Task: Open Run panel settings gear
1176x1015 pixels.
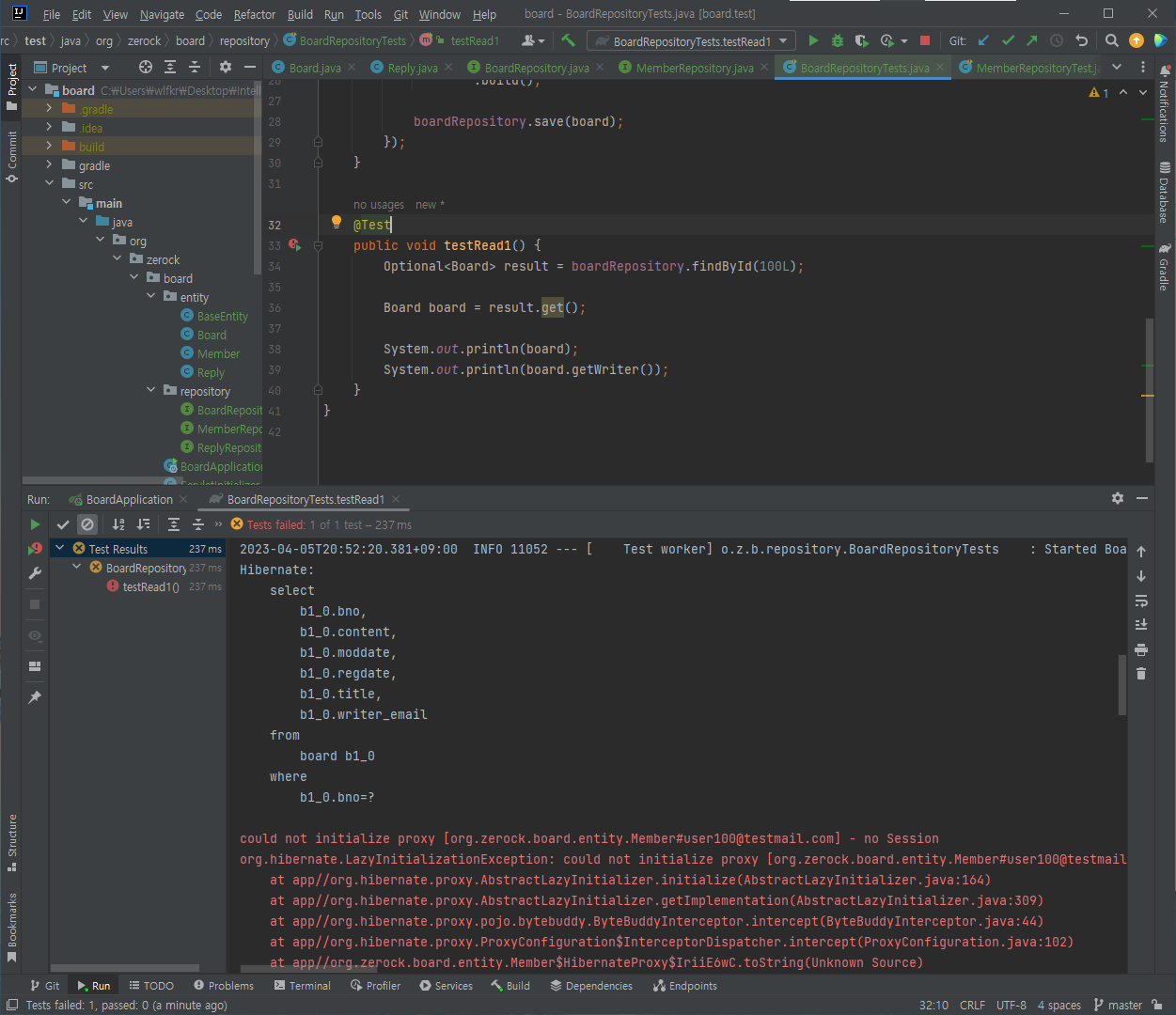Action: (1118, 498)
